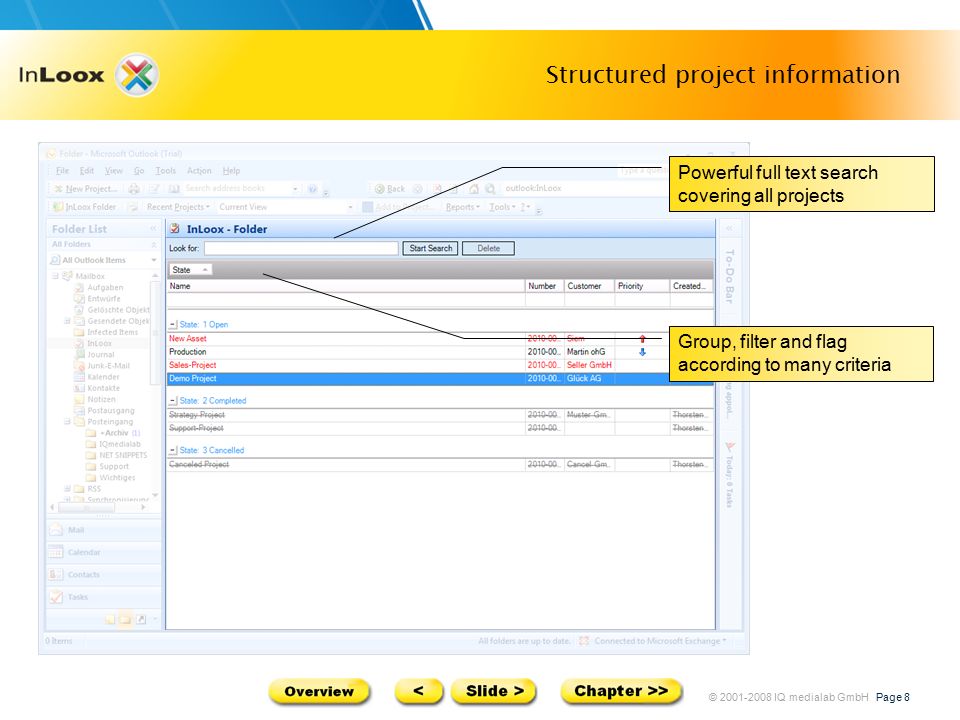Image resolution: width=960 pixels, height=720 pixels.
Task: Open the InLoox Folder toolbar button
Action: (84, 207)
